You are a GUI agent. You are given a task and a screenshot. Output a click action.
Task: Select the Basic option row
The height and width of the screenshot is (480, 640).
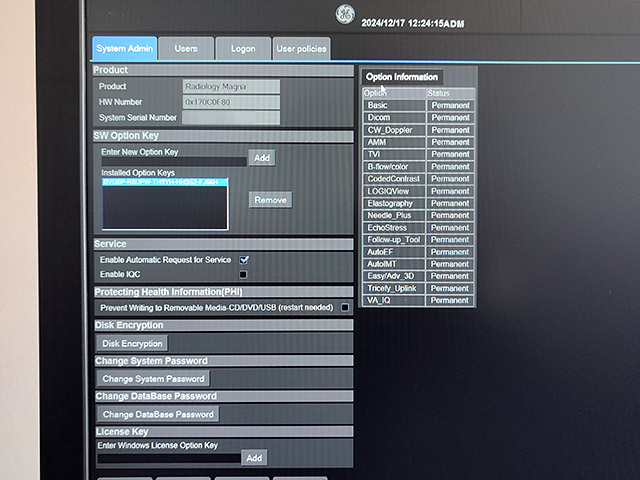[x=418, y=105]
